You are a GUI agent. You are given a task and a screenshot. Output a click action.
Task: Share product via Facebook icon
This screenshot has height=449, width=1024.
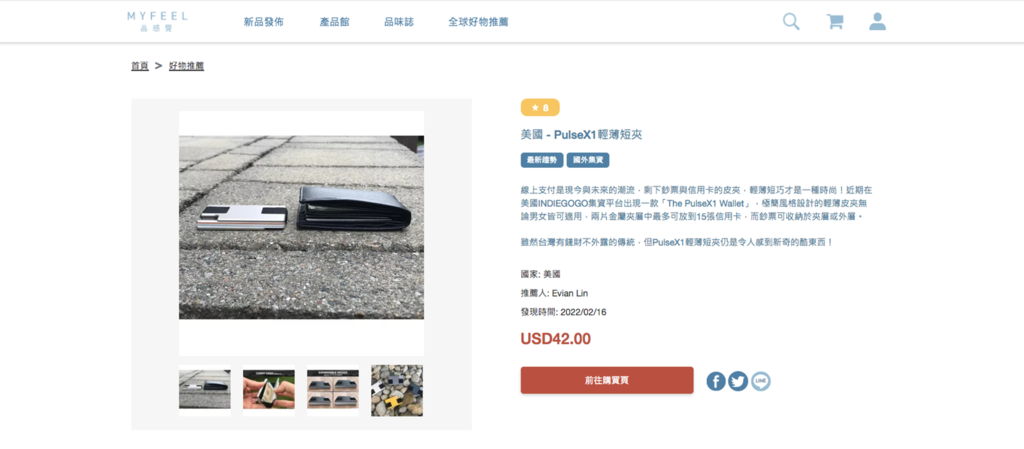point(716,381)
